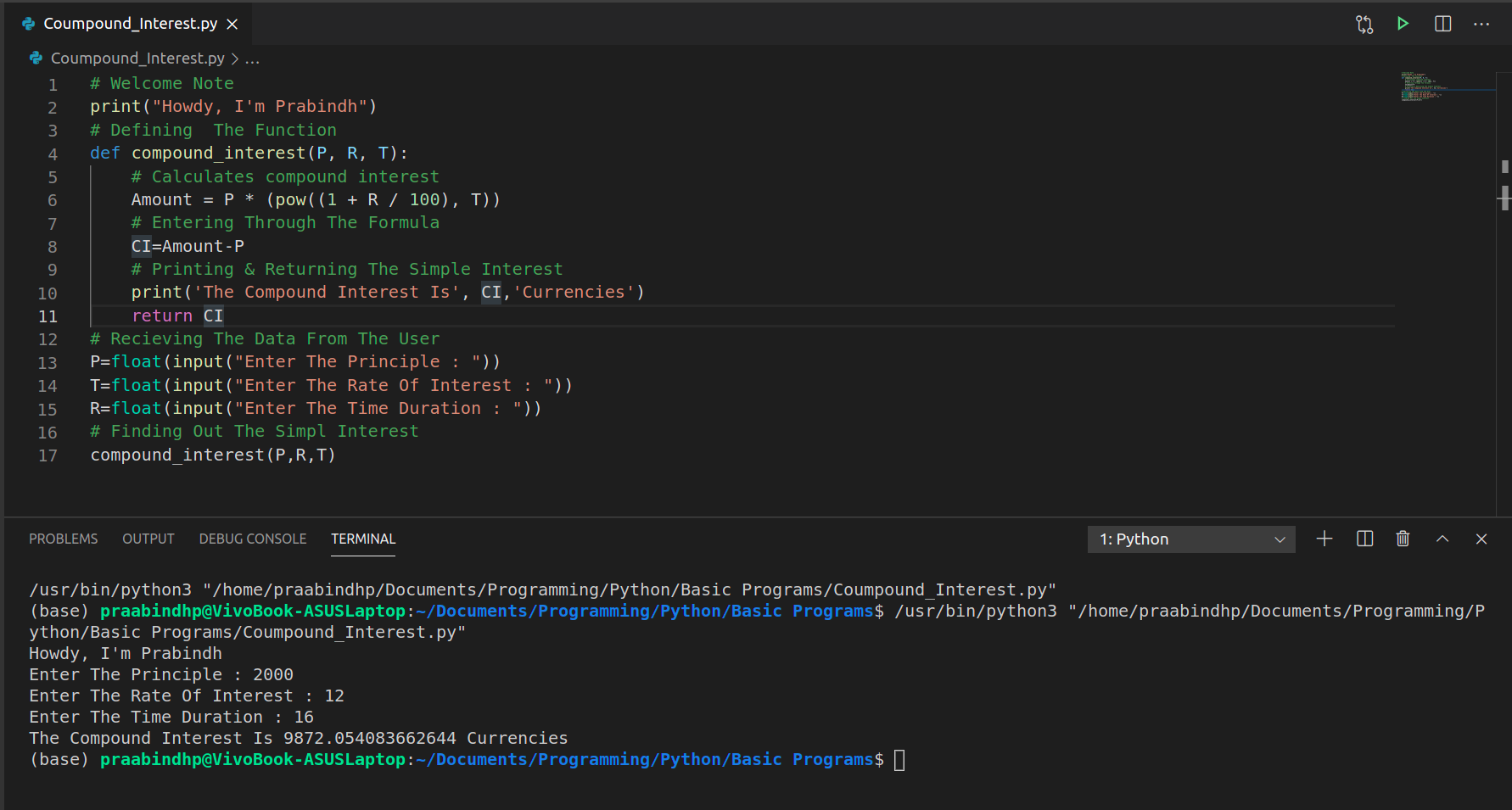Maximize the panel with the chevron icon
1512x810 pixels.
click(1442, 539)
